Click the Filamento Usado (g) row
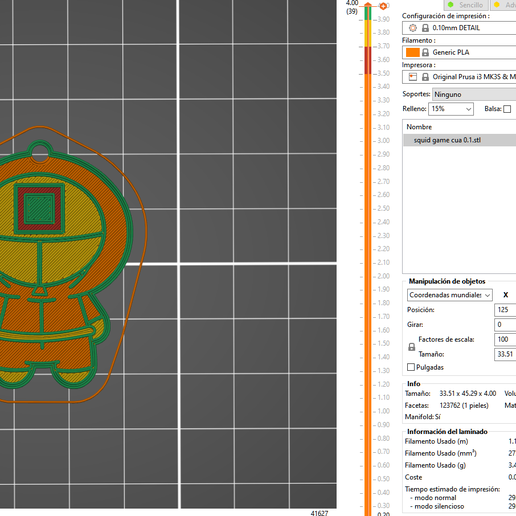This screenshot has width=516, height=516. (x=460, y=465)
